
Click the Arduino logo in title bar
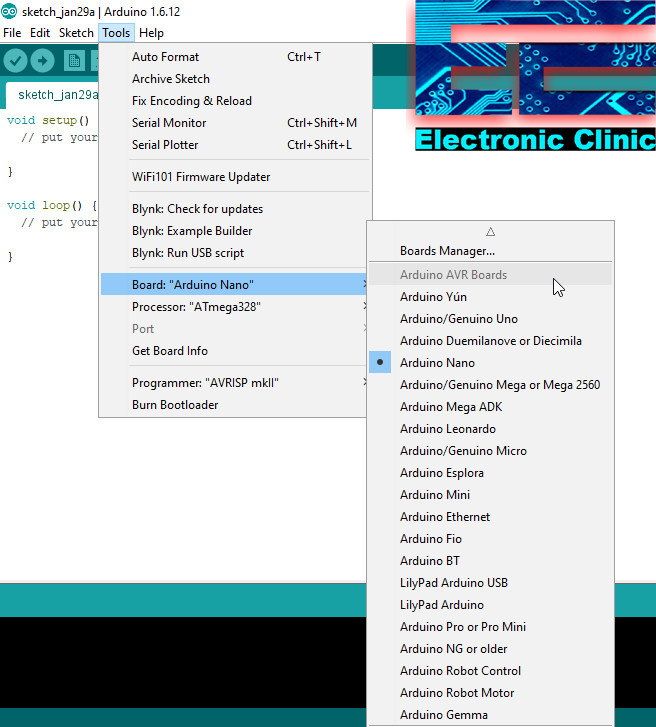point(9,11)
